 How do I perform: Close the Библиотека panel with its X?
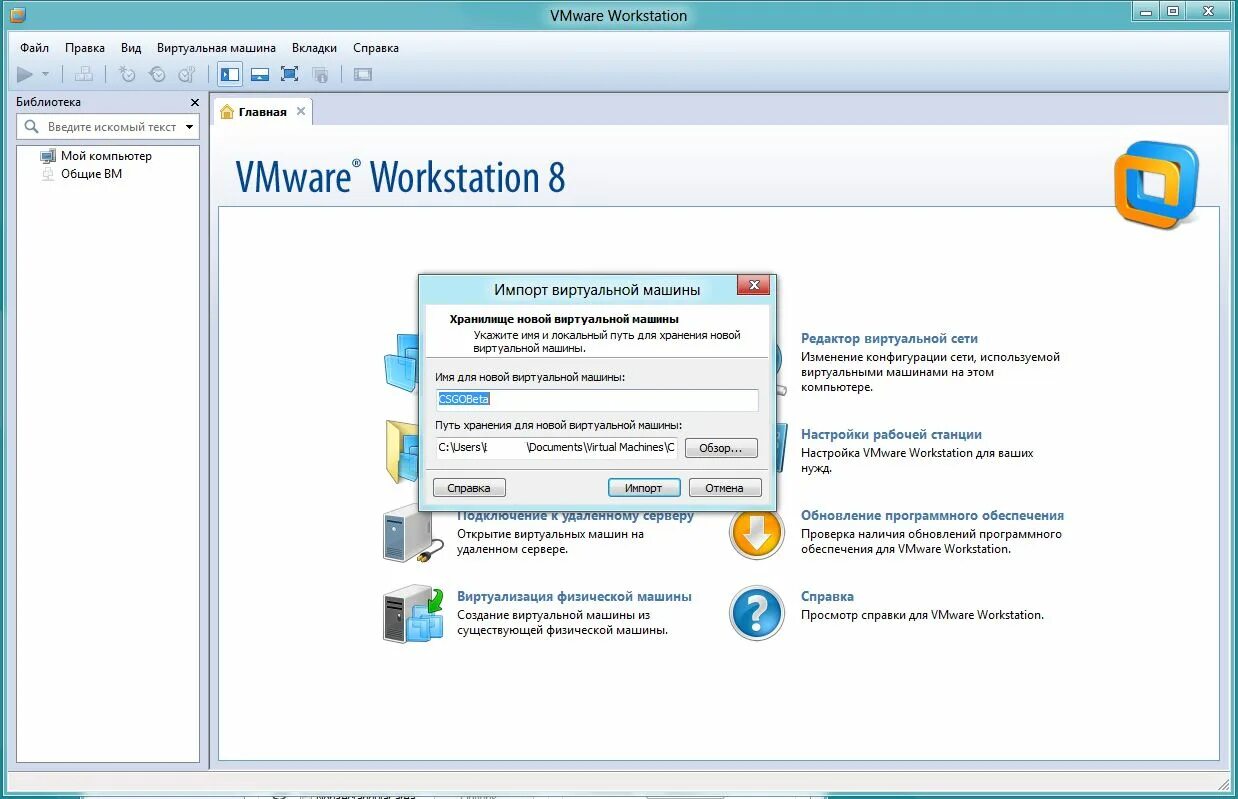click(195, 102)
